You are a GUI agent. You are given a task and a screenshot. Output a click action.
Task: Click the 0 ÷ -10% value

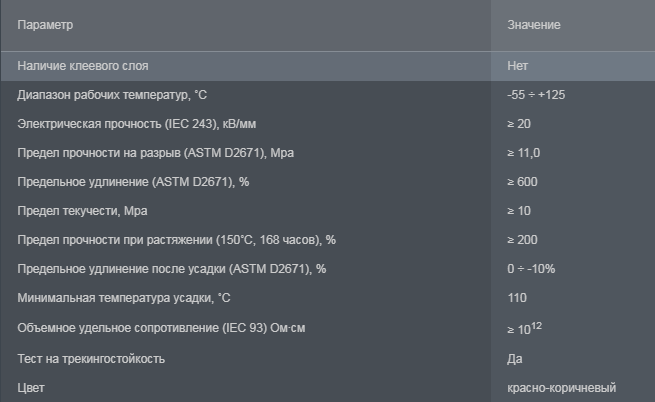point(531,269)
